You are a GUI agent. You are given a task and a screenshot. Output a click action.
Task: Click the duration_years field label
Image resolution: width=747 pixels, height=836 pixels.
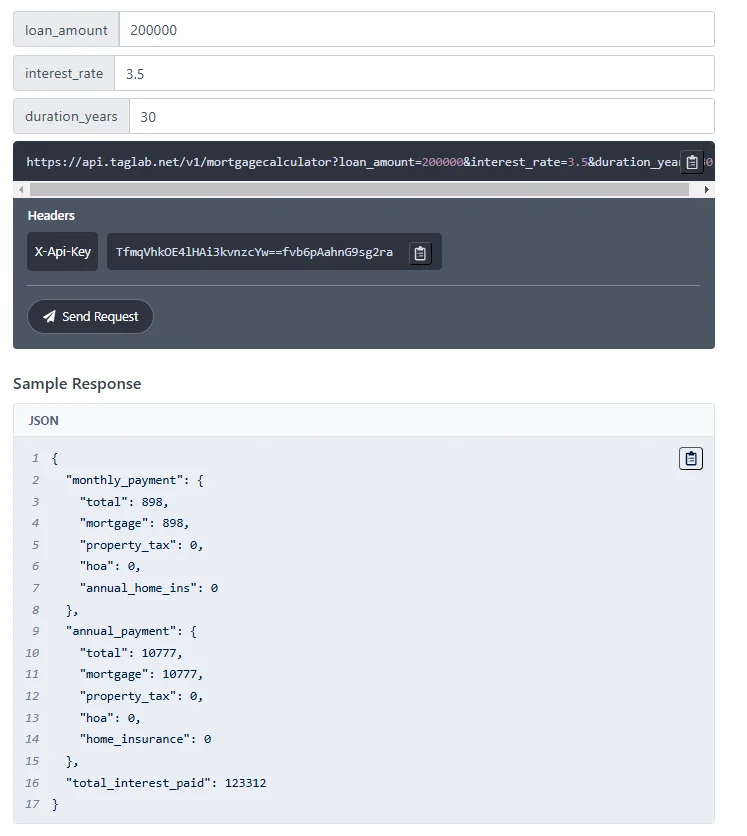click(71, 117)
